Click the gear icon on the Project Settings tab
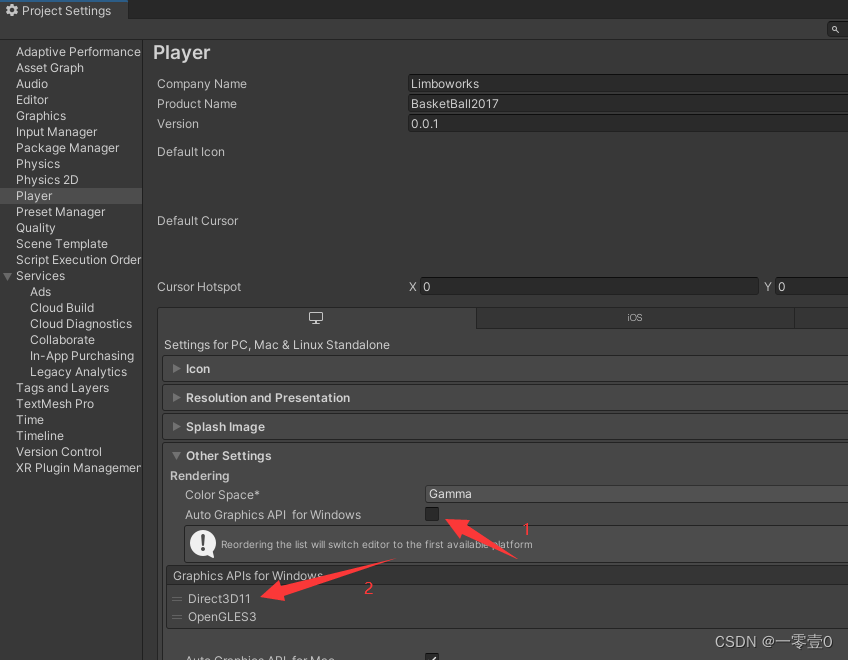Screen dimensions: 848x660 tap(12, 11)
